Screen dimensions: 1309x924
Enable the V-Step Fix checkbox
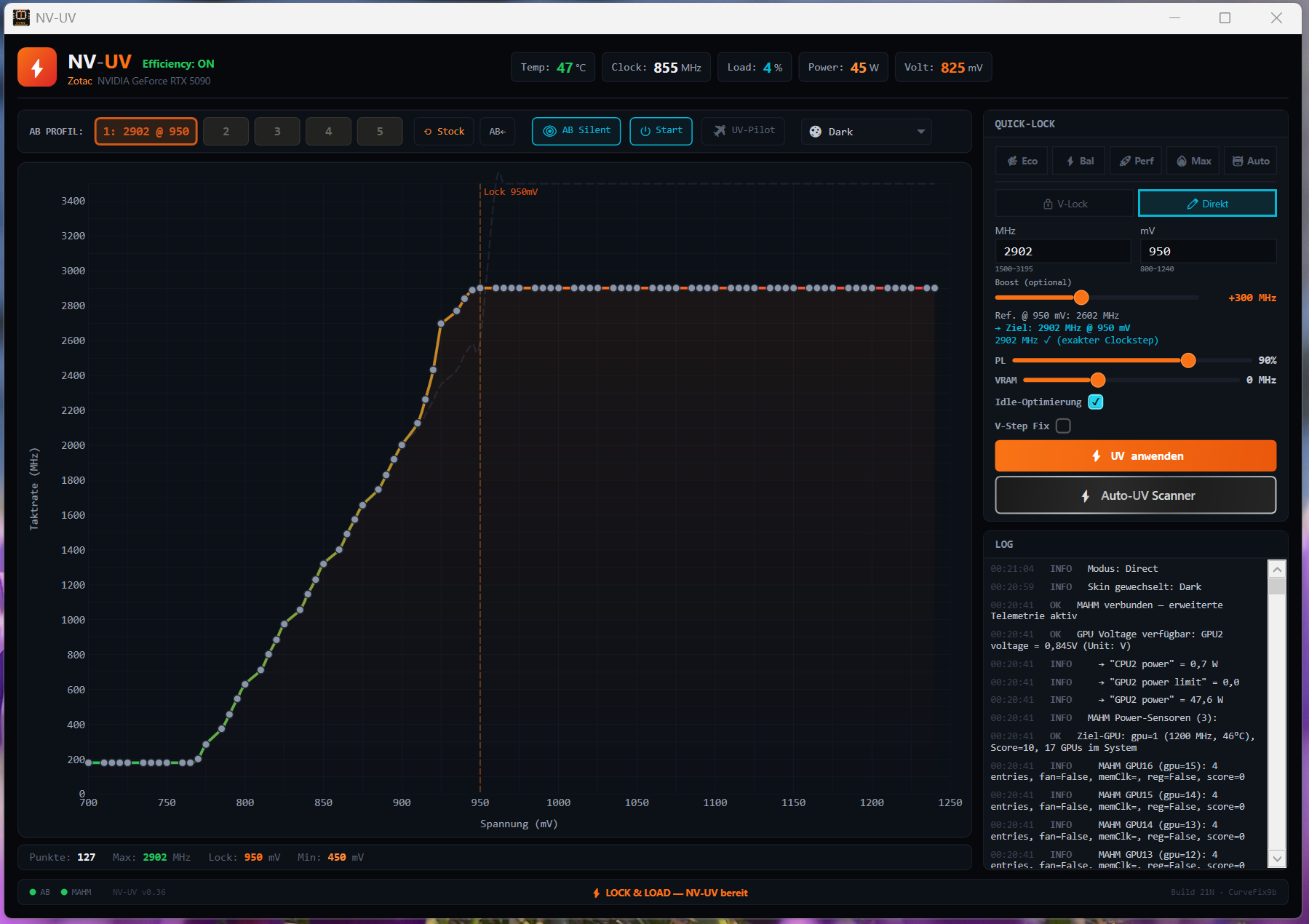[x=1063, y=426]
